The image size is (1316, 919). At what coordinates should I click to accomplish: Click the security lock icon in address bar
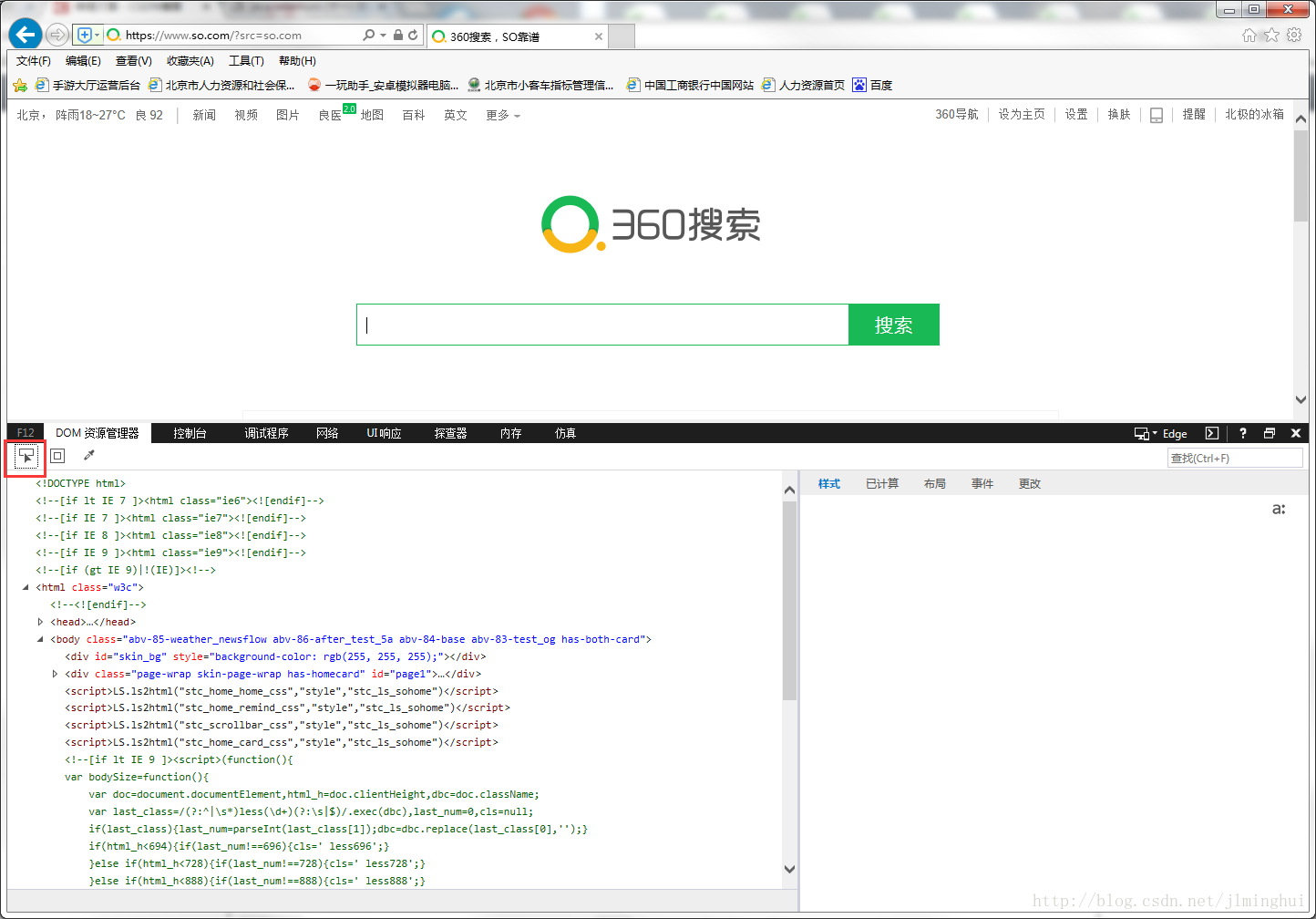[398, 36]
